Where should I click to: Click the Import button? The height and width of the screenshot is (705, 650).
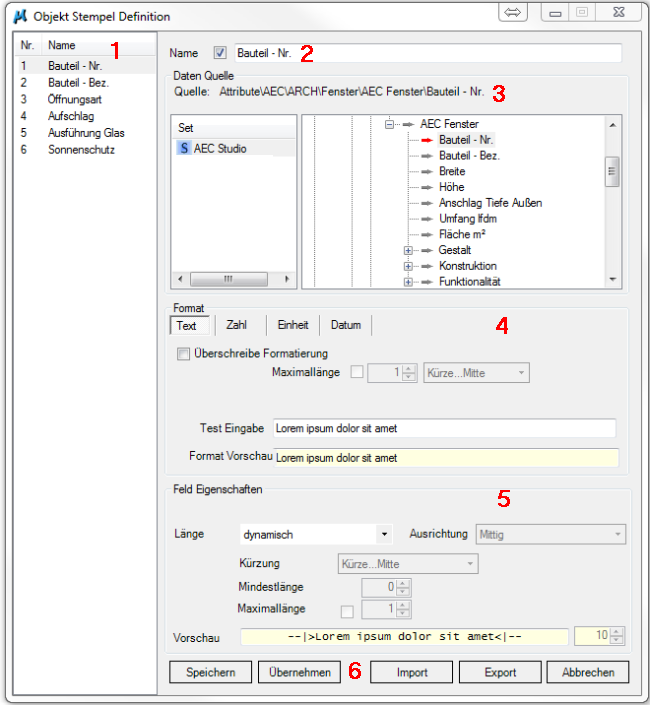coord(412,672)
